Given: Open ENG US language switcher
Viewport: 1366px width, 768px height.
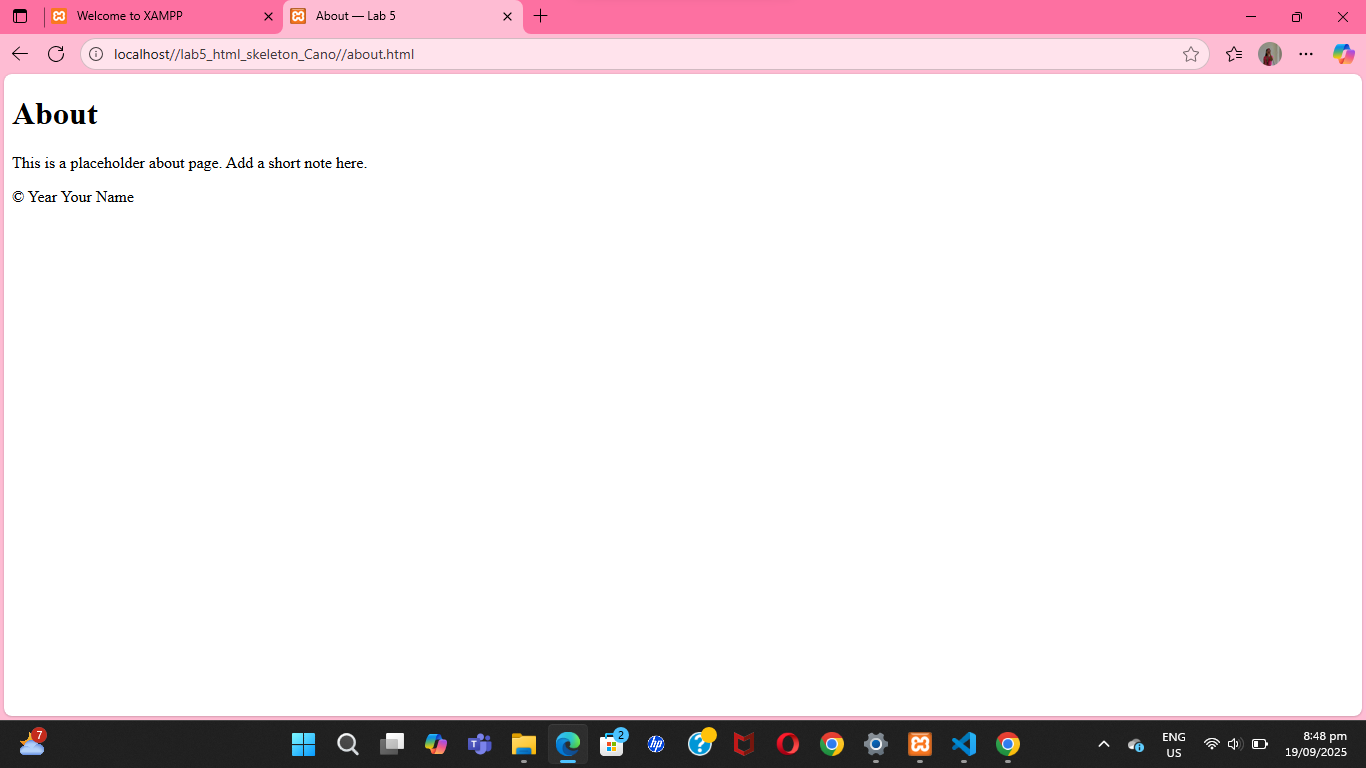Looking at the screenshot, I should (1174, 744).
